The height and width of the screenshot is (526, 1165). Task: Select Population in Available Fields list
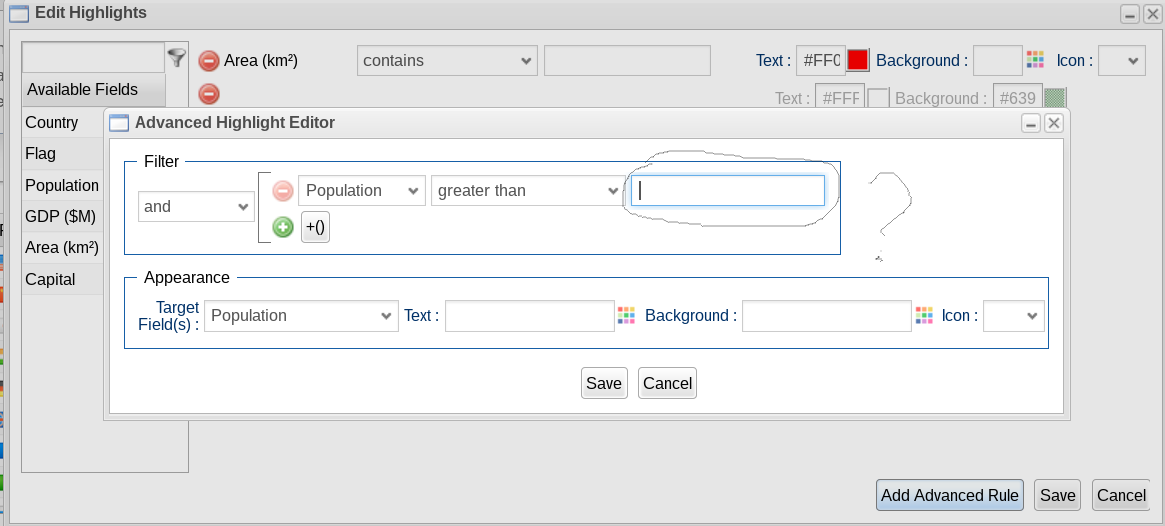coord(63,185)
